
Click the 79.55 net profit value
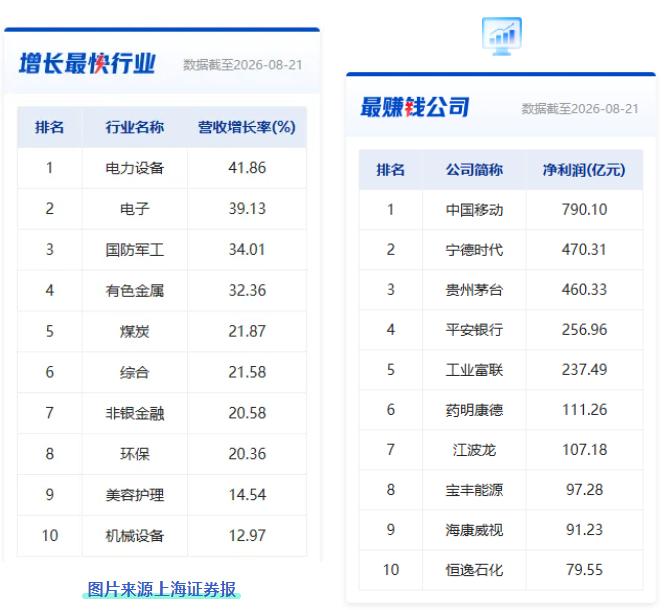[584, 570]
